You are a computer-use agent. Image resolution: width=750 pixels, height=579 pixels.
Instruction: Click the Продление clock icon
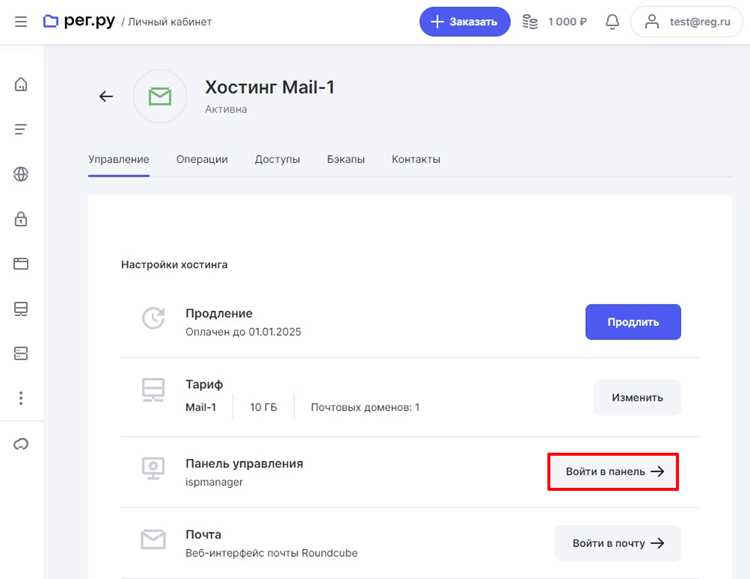click(154, 318)
